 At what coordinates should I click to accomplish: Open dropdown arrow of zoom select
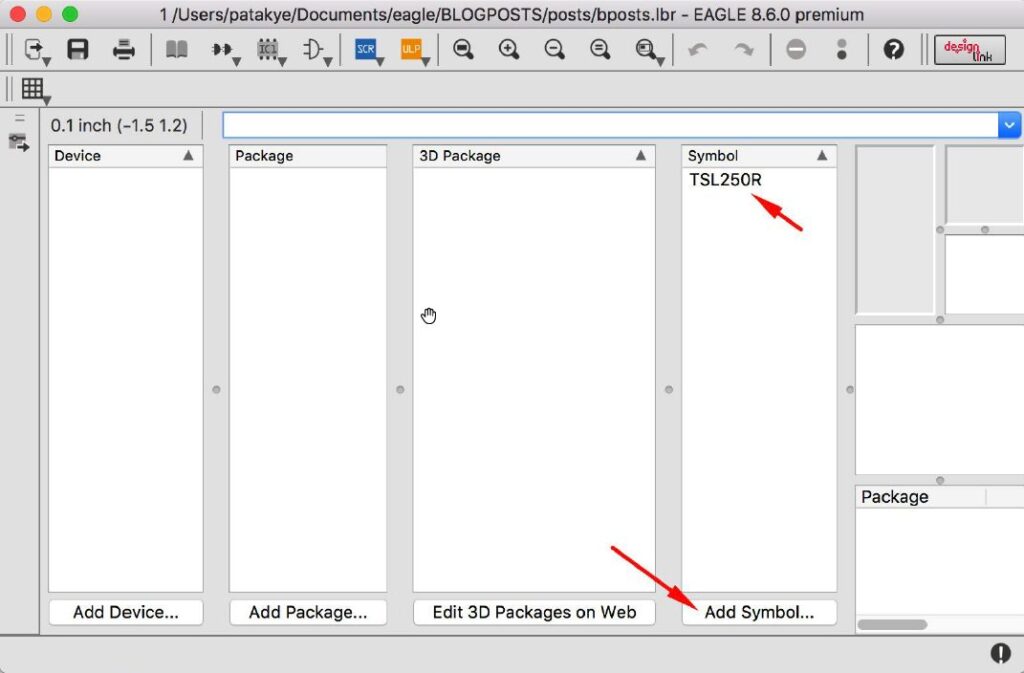coord(660,62)
